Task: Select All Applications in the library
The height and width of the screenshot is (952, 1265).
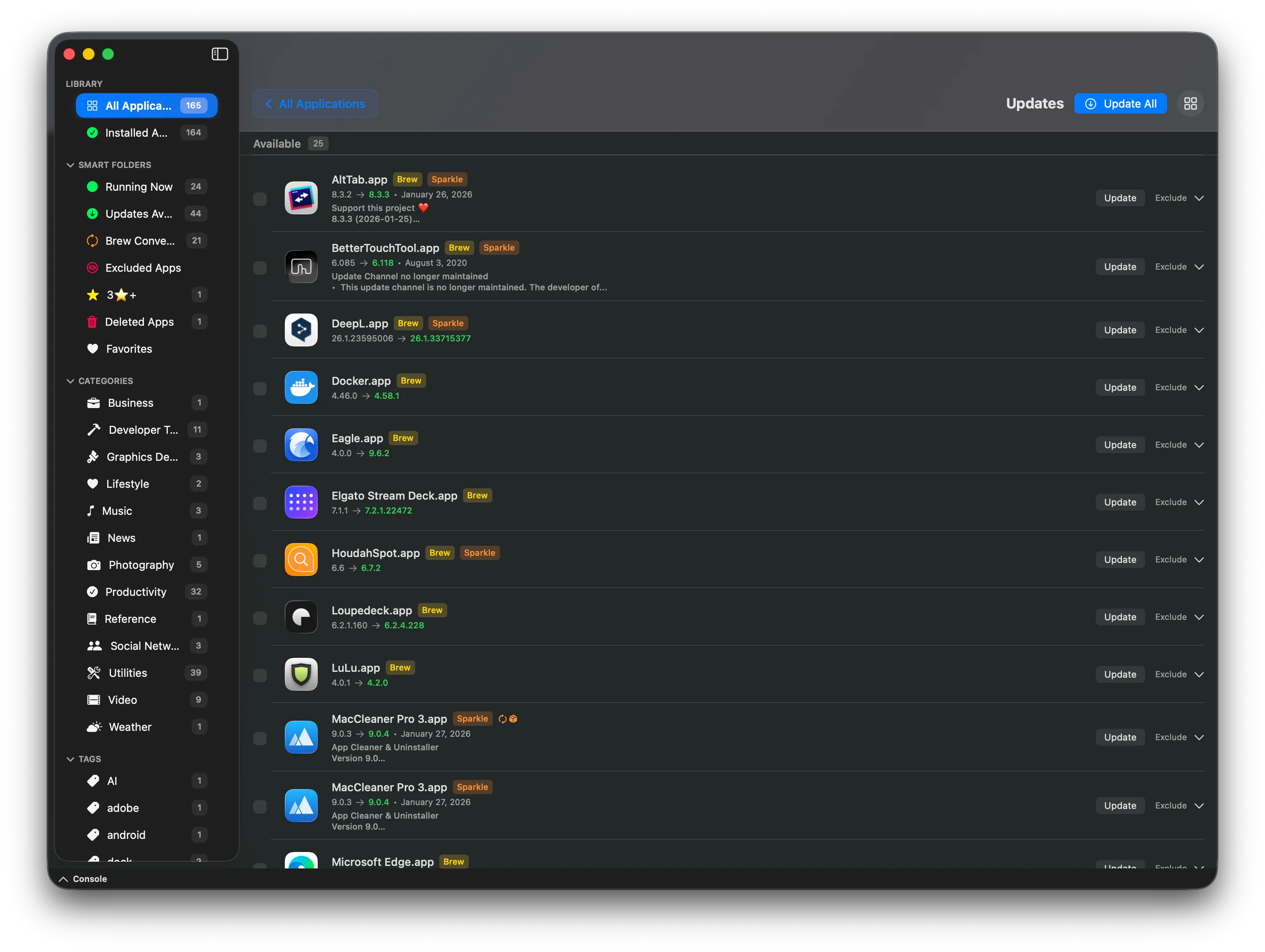Action: coord(146,106)
